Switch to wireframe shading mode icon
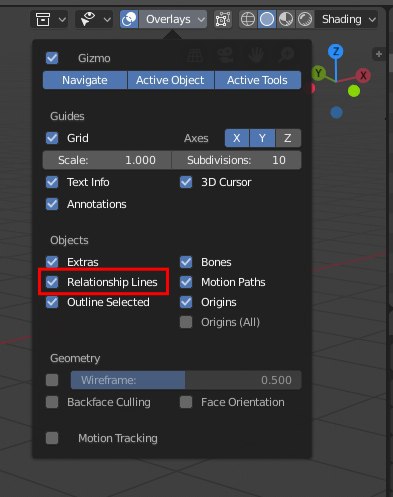Screen dimensions: 393x497 [x=248, y=19]
